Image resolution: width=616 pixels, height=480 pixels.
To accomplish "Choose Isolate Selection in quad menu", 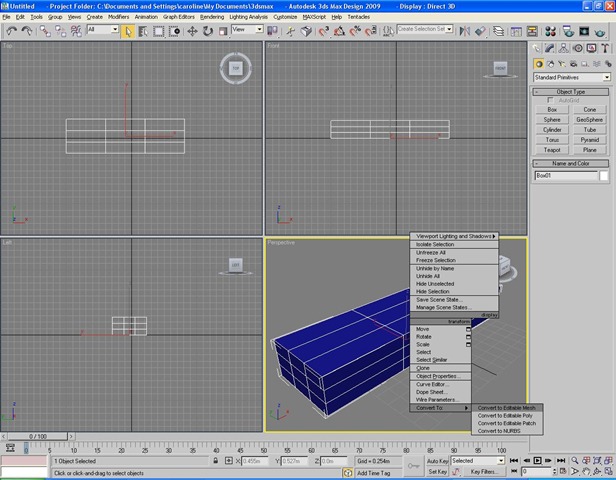I will [435, 244].
